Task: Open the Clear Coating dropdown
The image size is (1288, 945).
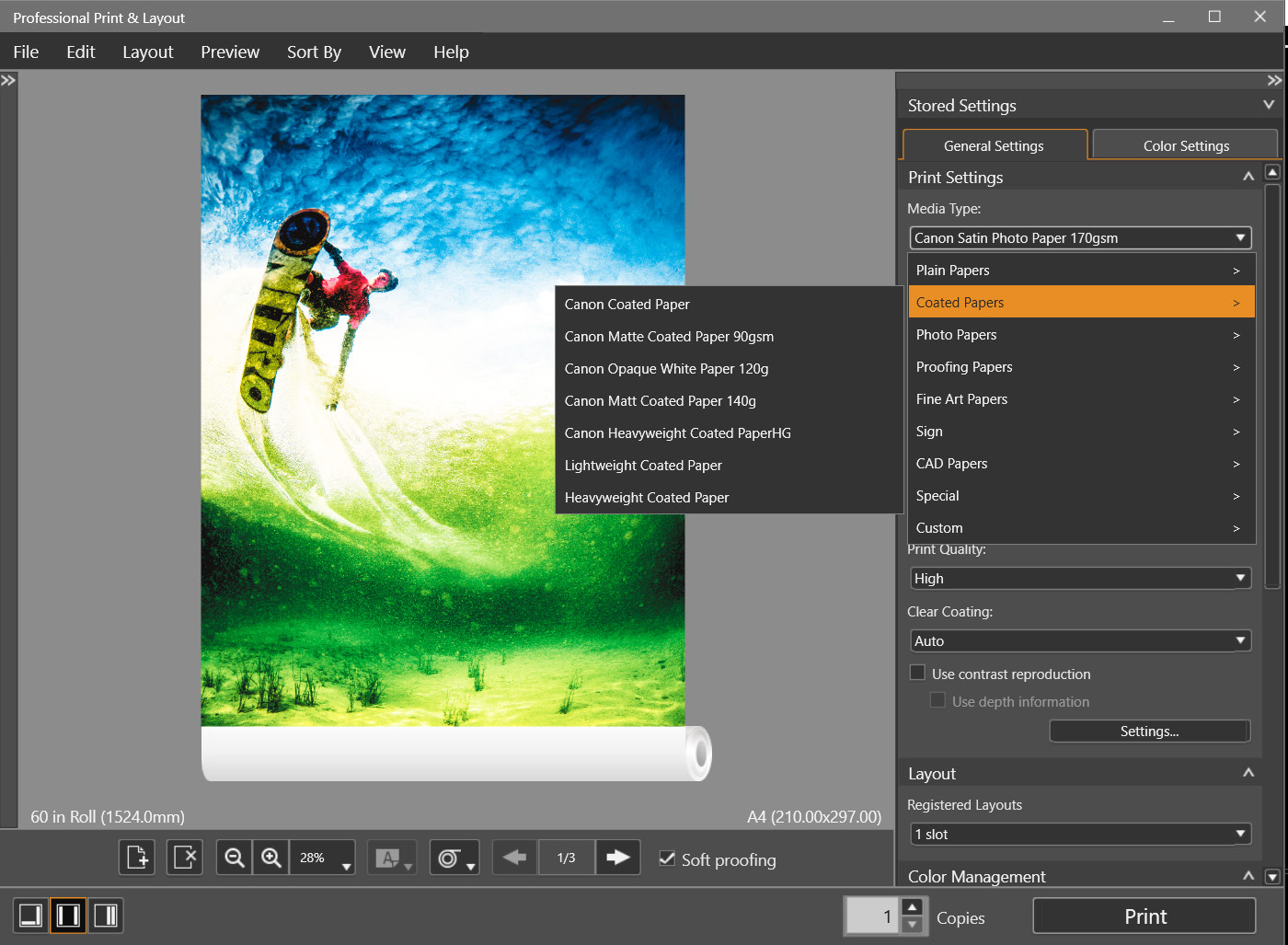Action: [1080, 640]
